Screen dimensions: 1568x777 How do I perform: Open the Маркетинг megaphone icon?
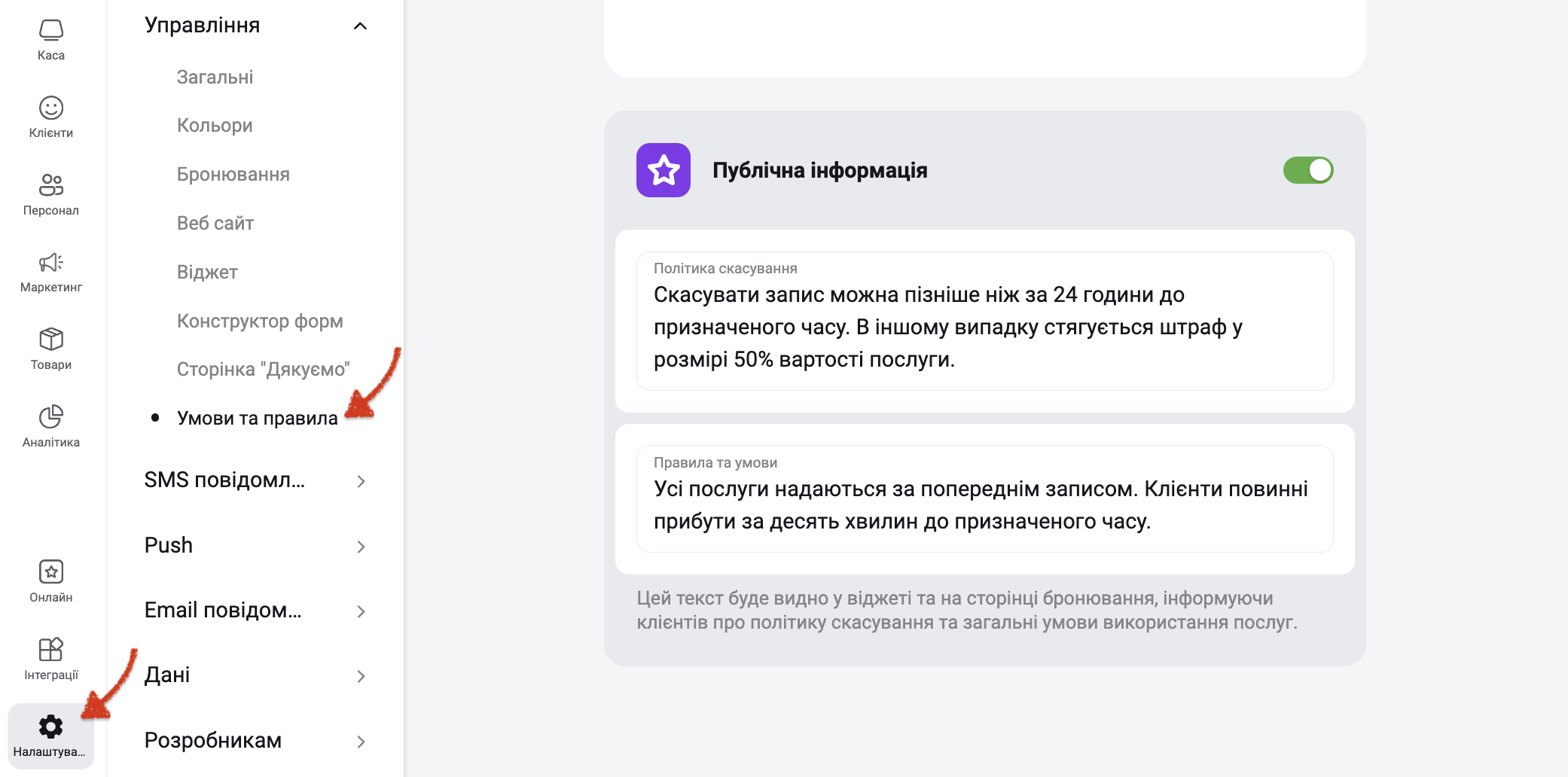[x=51, y=262]
